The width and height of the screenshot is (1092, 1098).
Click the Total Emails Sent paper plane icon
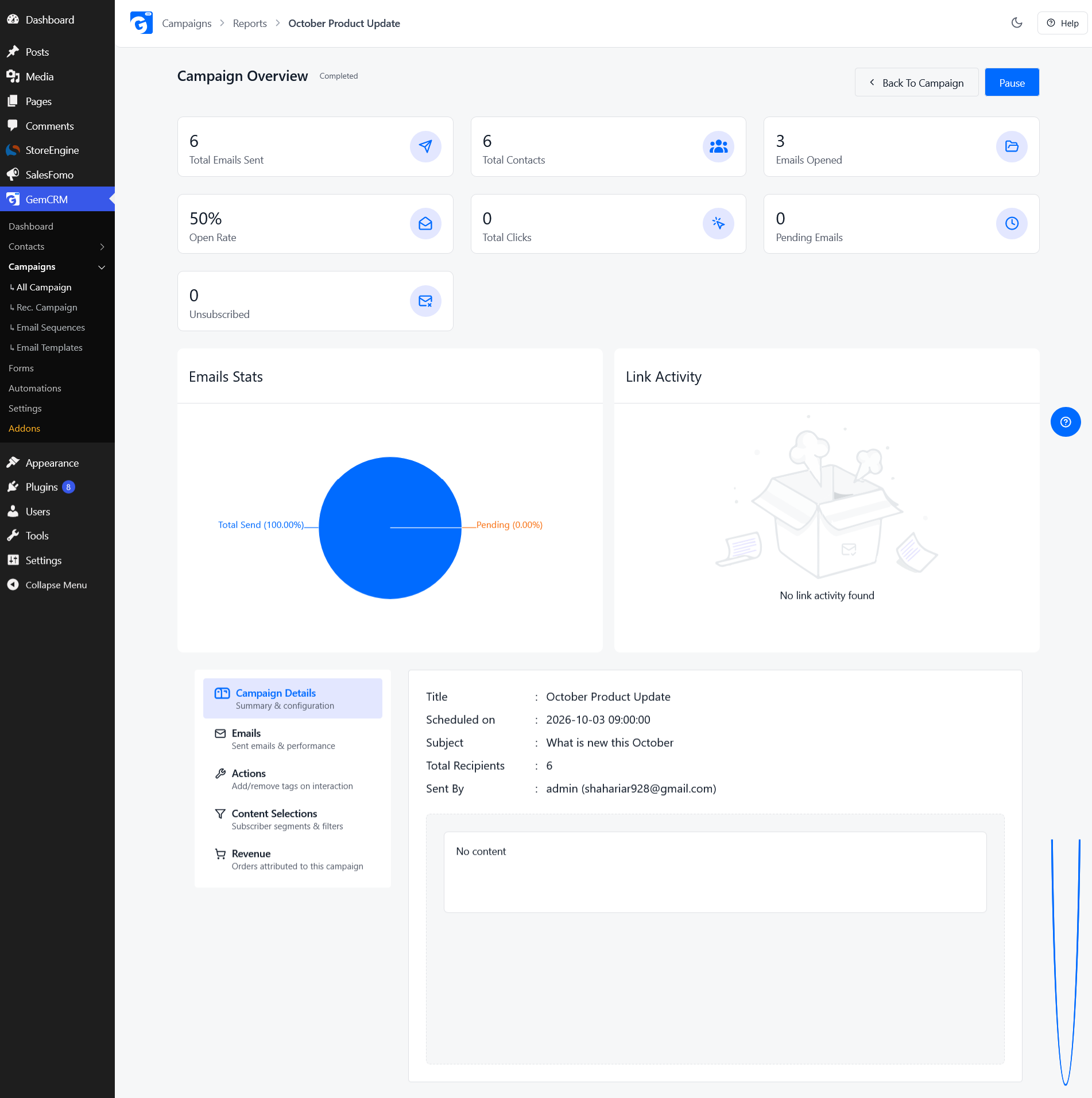point(425,146)
